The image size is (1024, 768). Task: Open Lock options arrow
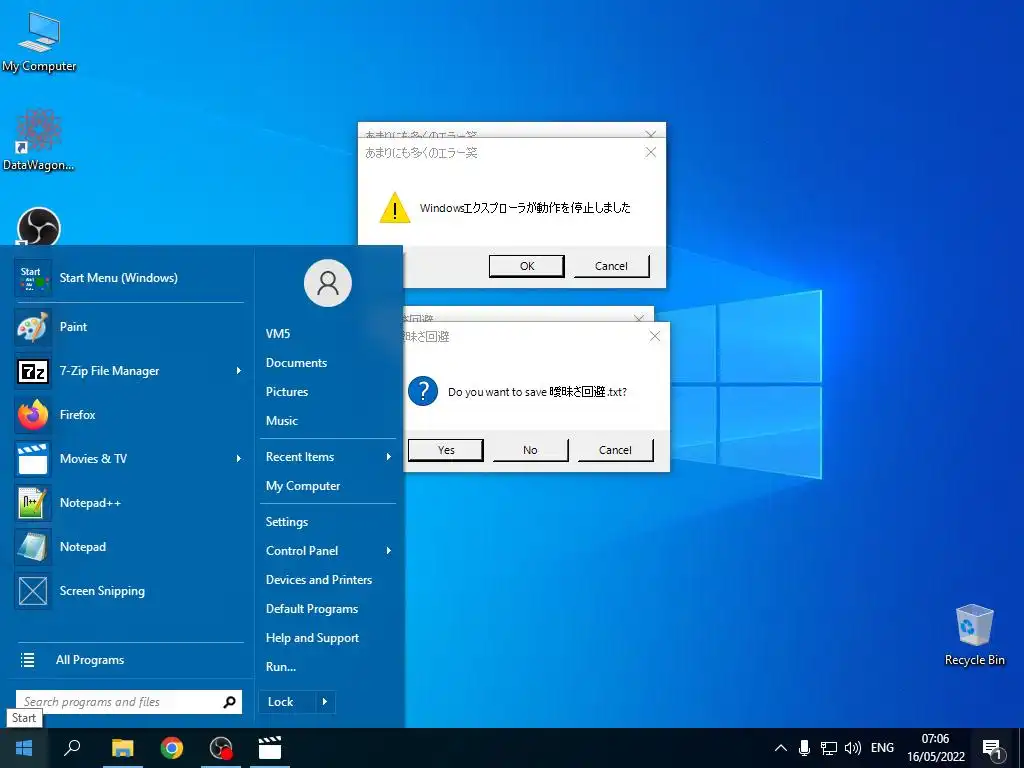click(x=325, y=702)
